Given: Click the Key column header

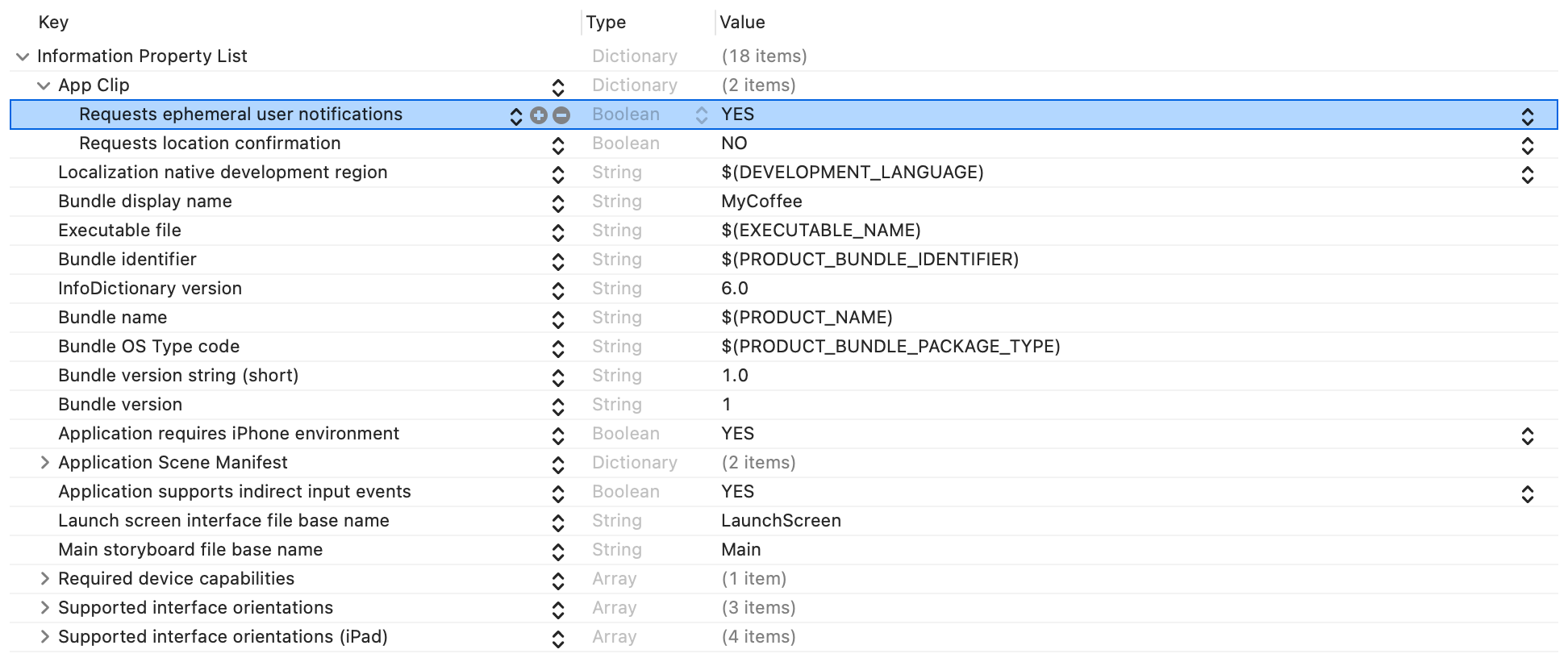Looking at the screenshot, I should point(53,23).
